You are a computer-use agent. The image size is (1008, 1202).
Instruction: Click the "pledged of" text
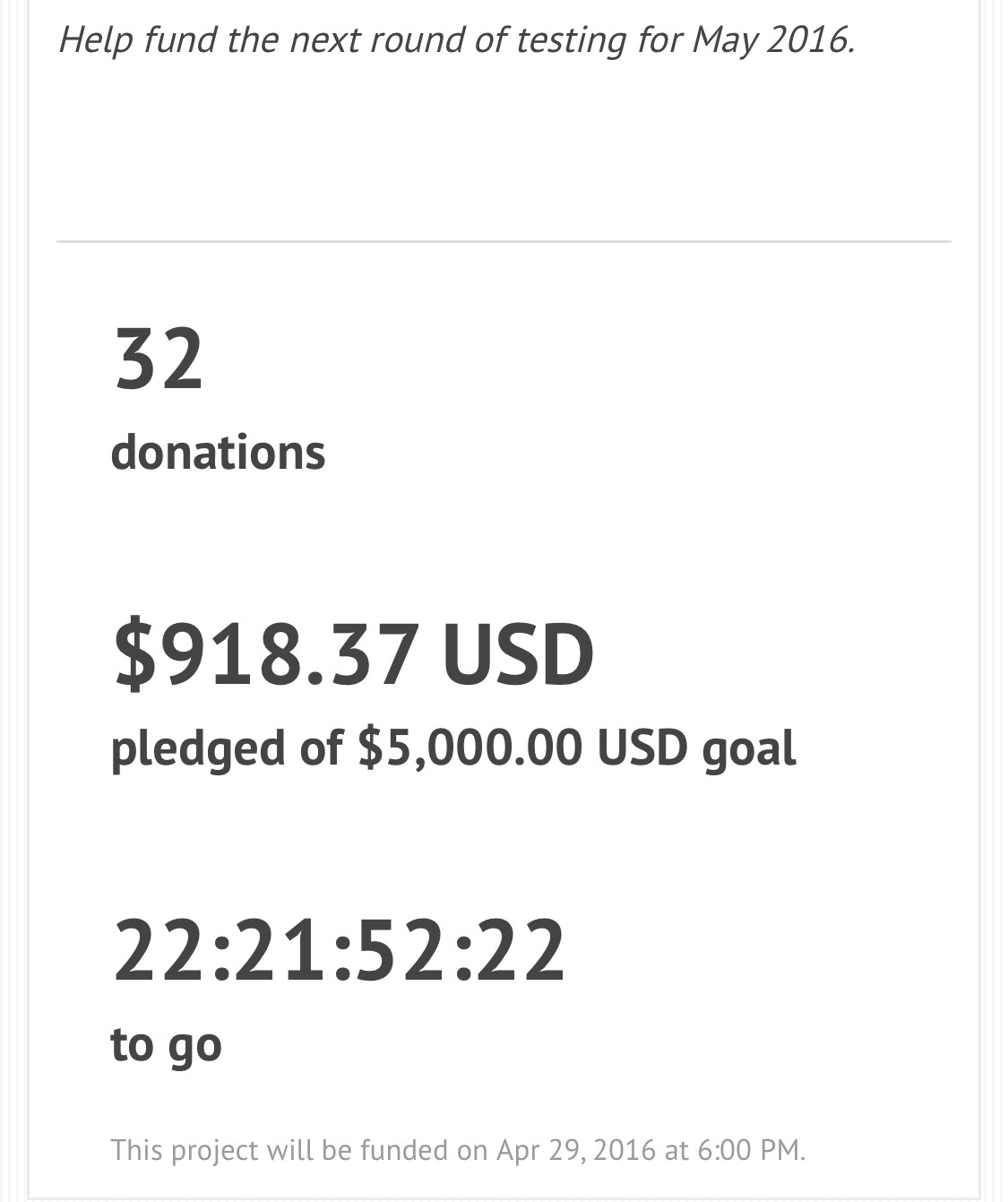(227, 748)
